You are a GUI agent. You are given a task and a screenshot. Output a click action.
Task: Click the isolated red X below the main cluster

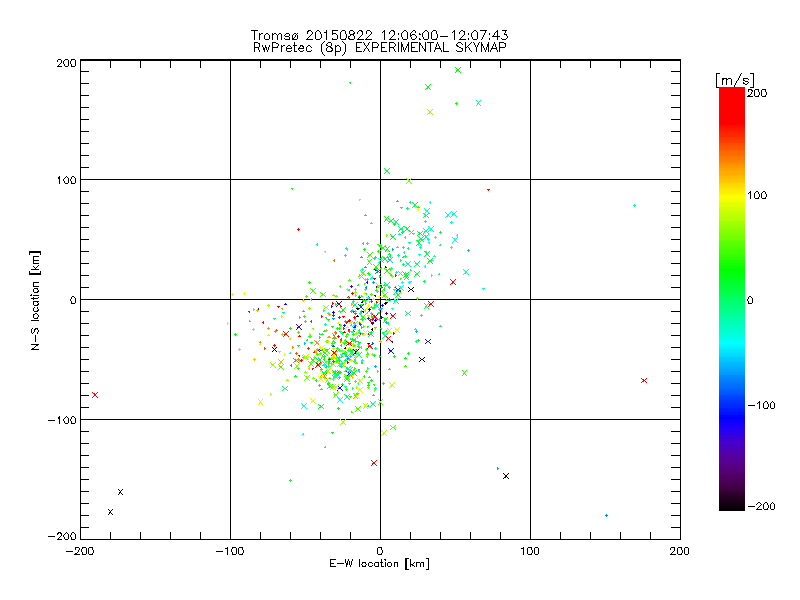[x=374, y=463]
